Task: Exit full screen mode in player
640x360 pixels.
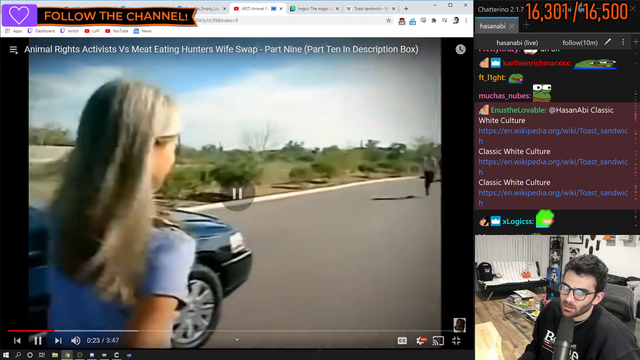Action: (456, 340)
